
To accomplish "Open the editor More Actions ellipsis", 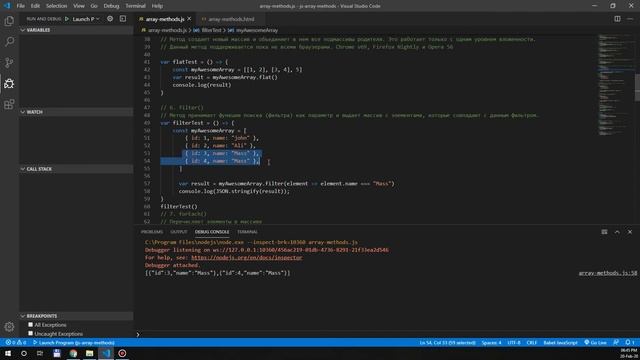I will [630, 19].
